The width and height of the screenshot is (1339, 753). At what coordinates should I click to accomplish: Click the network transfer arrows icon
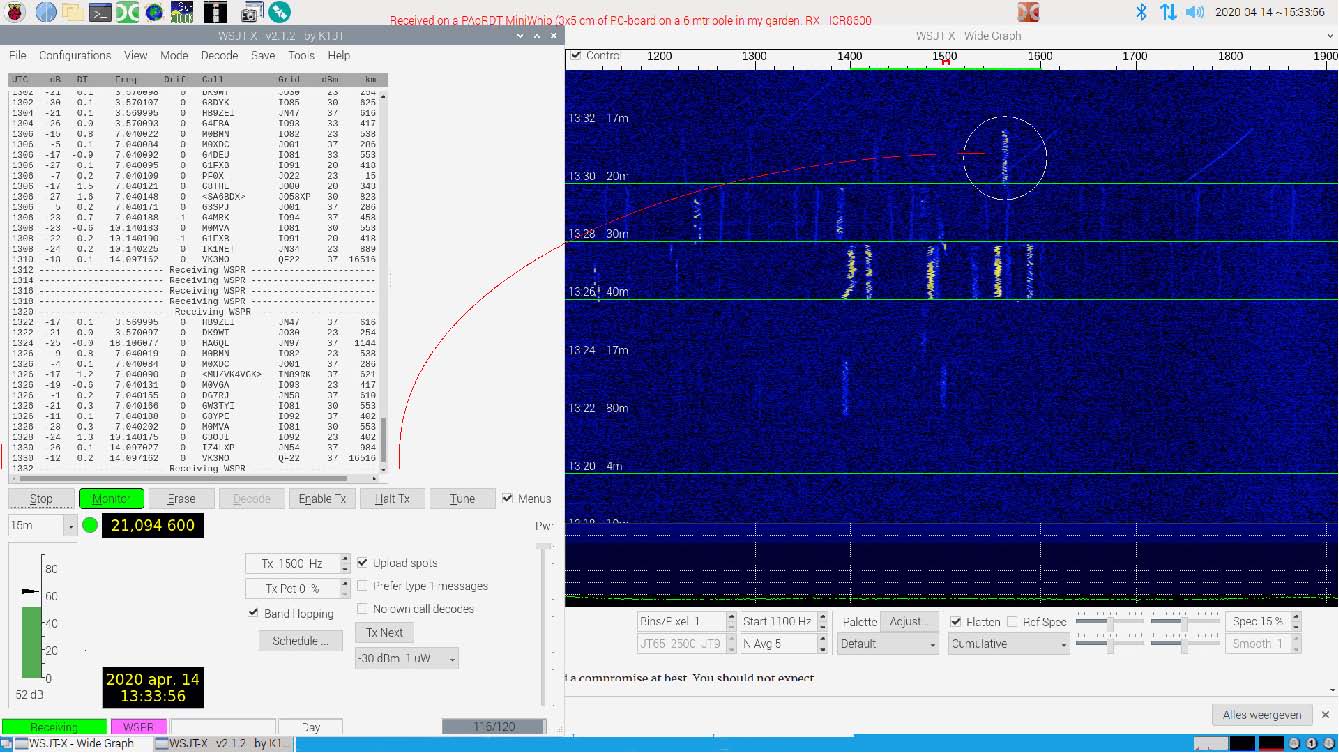[1167, 12]
